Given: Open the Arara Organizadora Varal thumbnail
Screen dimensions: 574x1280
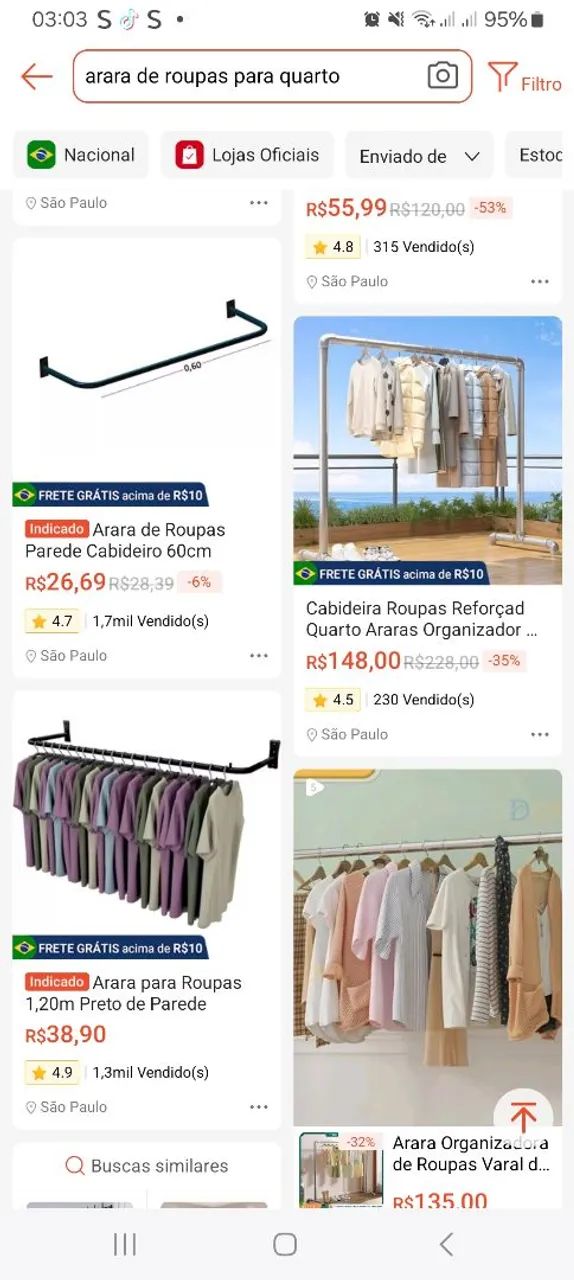Looking at the screenshot, I should click(x=341, y=1170).
